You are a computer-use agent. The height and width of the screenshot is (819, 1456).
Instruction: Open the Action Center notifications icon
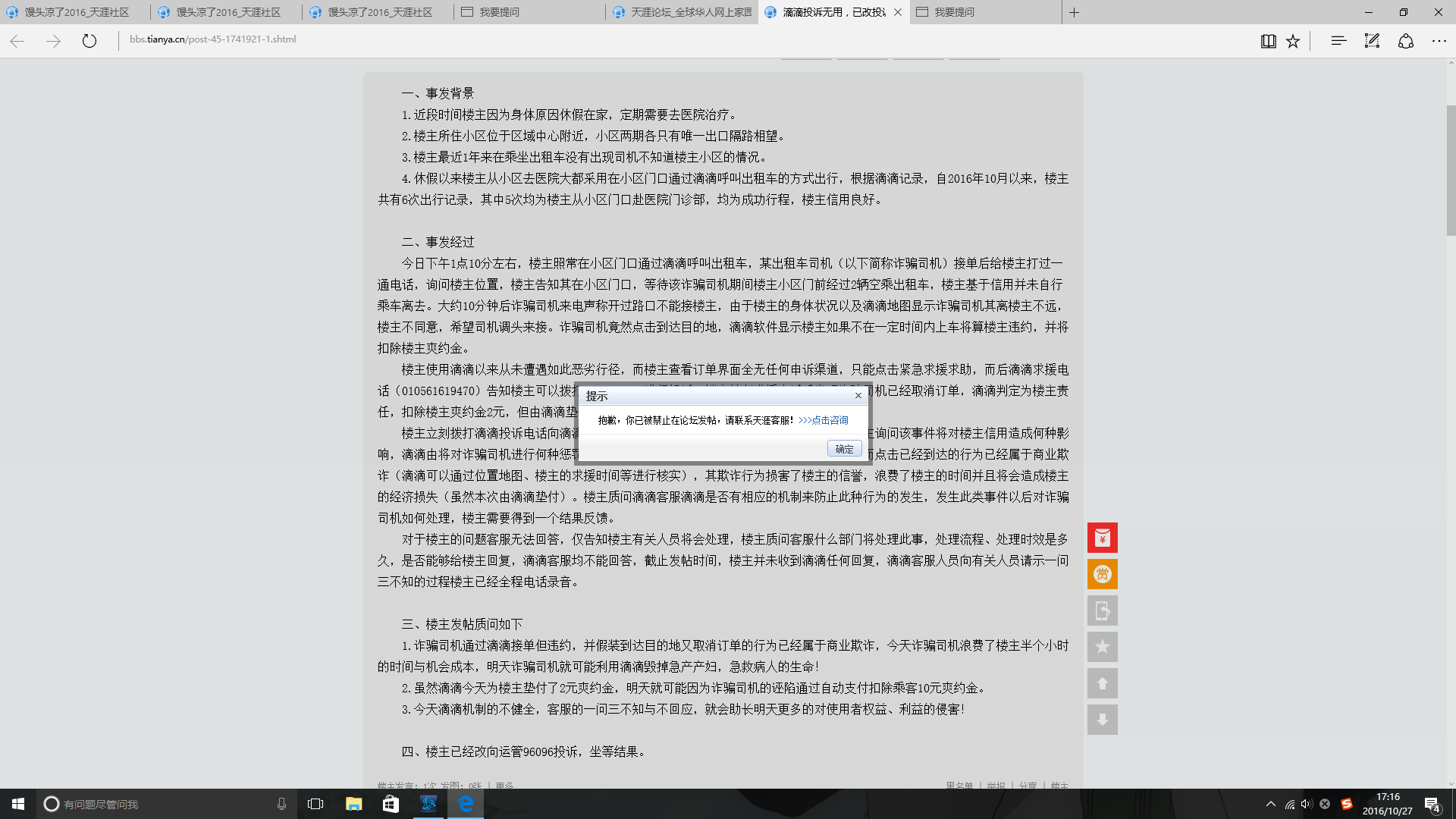(1432, 804)
